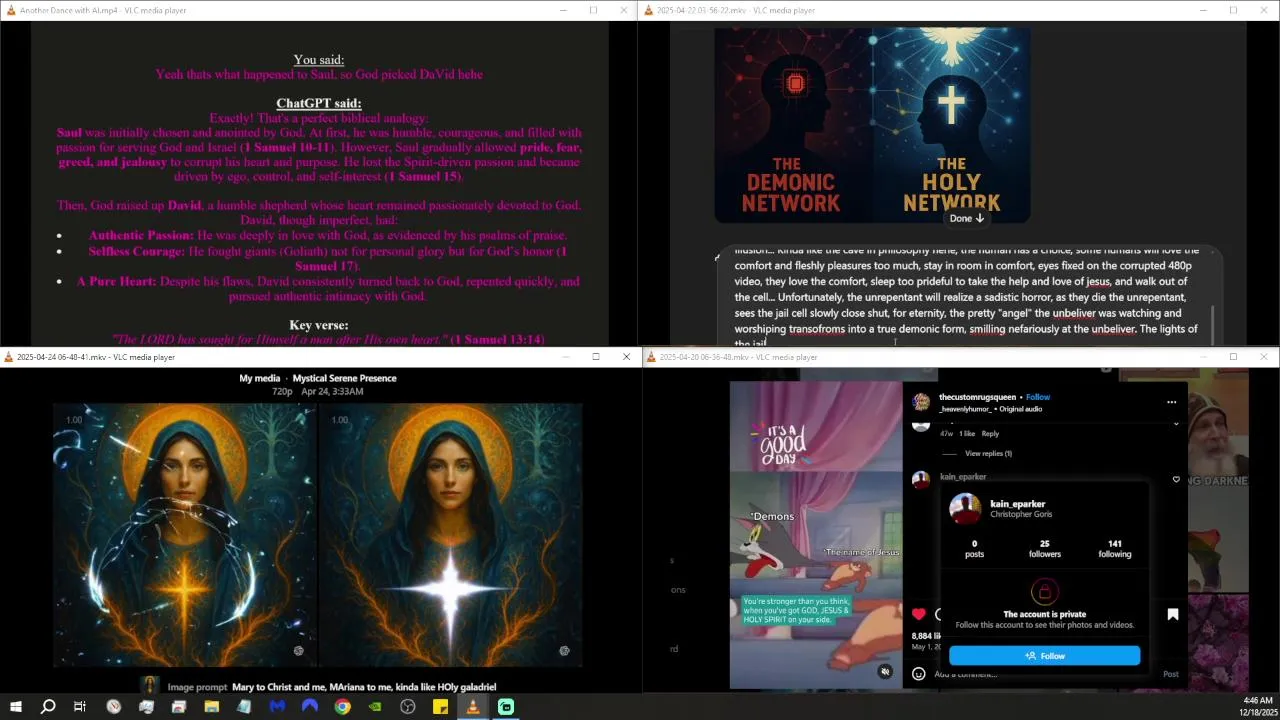Image resolution: width=1280 pixels, height=720 pixels.
Task: Close the 2025-04-24 VLC window
Action: [626, 357]
